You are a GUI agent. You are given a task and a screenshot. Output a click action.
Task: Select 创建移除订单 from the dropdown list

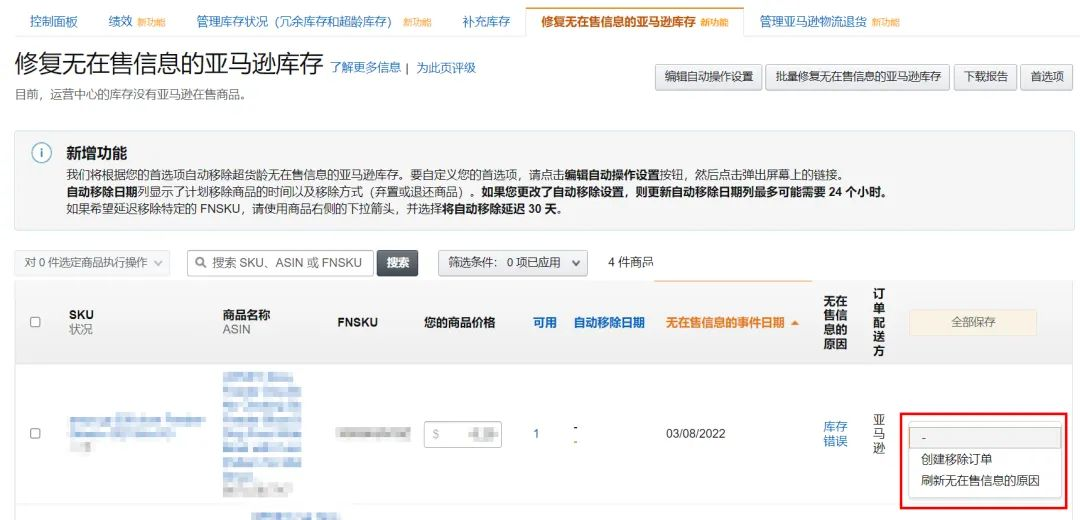pyautogui.click(x=956, y=459)
